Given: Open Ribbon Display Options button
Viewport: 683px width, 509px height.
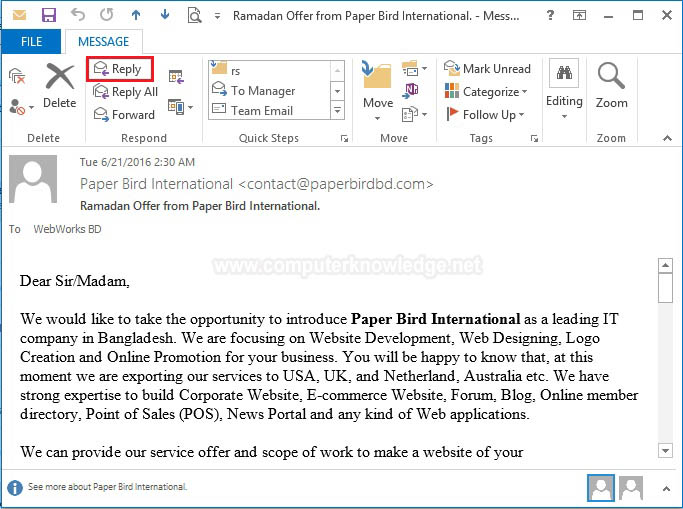Looking at the screenshot, I should pos(579,16).
